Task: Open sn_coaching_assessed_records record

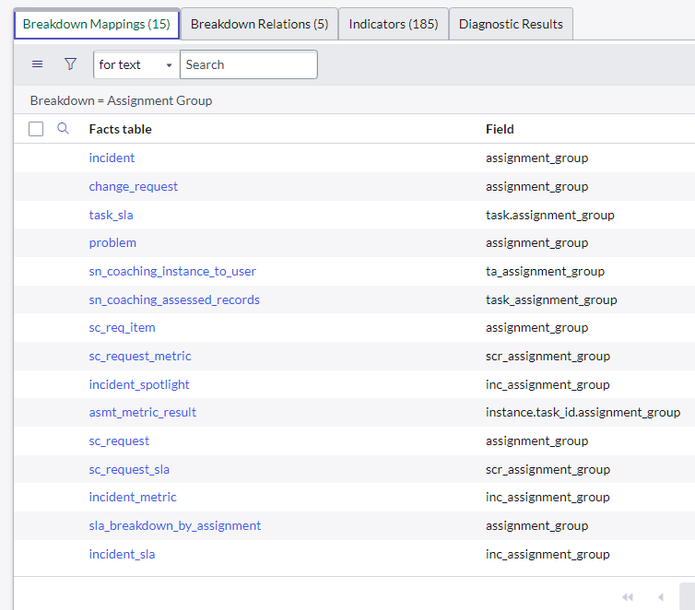Action: click(x=174, y=300)
